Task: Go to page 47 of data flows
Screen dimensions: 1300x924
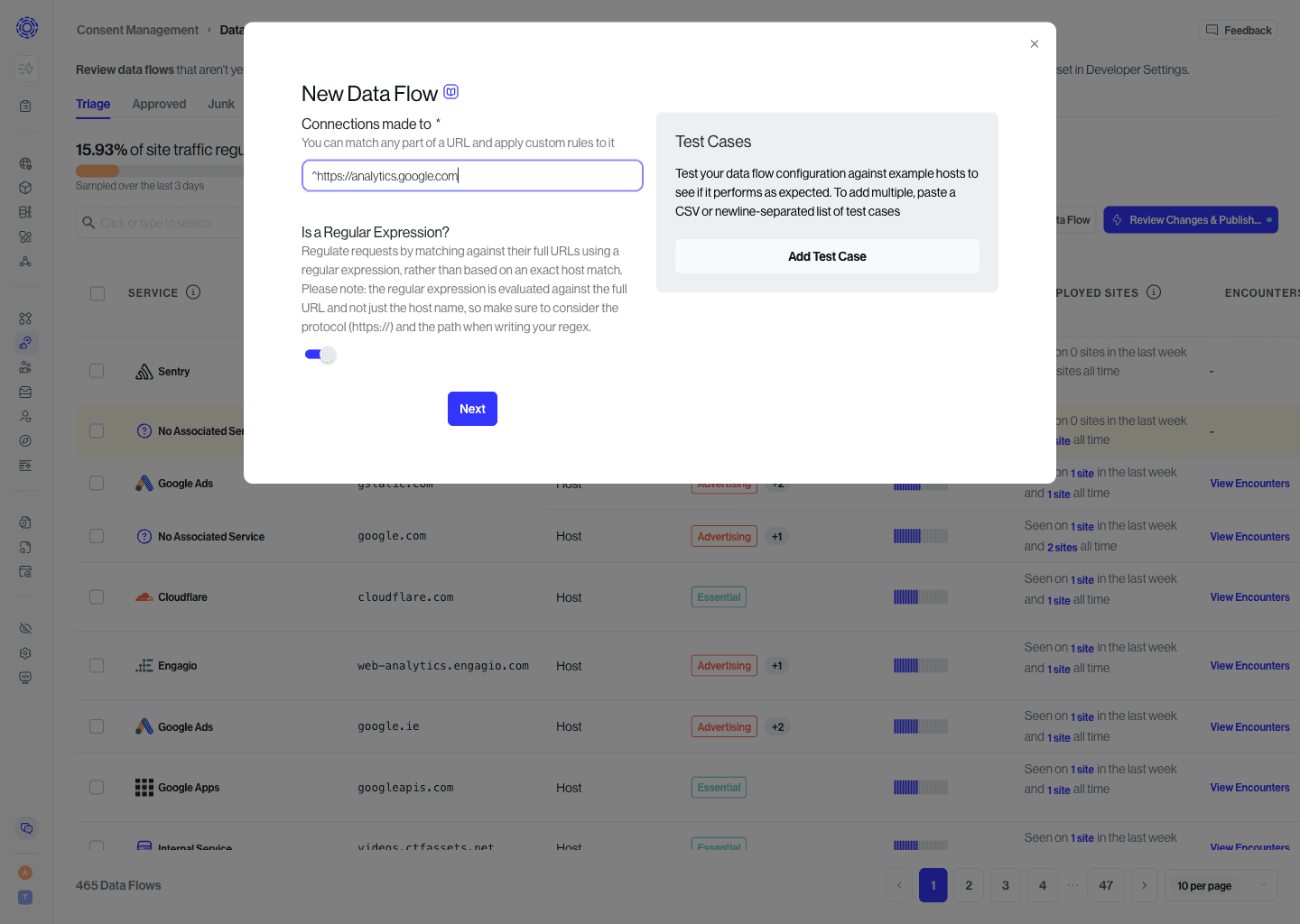Action: (x=1106, y=885)
